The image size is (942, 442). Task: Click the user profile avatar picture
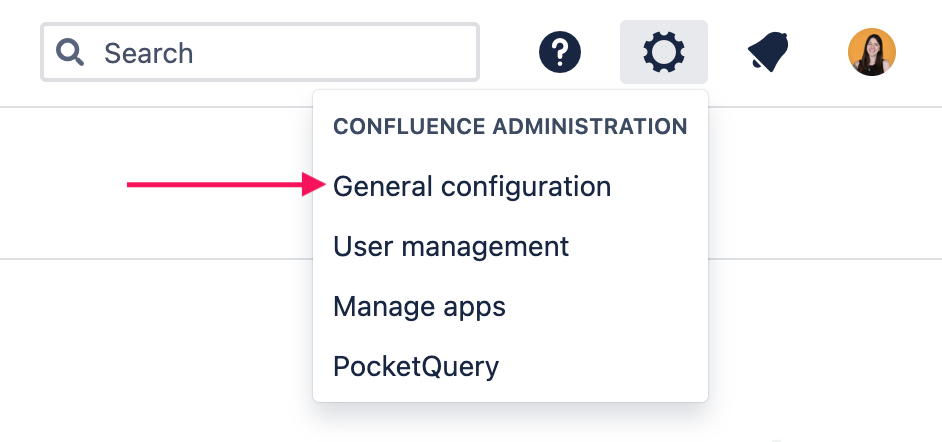872,52
